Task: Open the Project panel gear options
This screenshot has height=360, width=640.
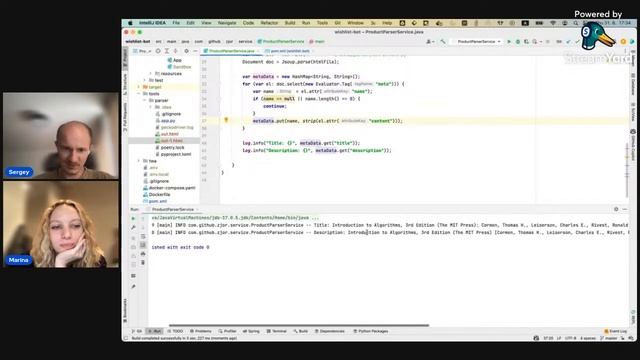Action: (x=187, y=51)
